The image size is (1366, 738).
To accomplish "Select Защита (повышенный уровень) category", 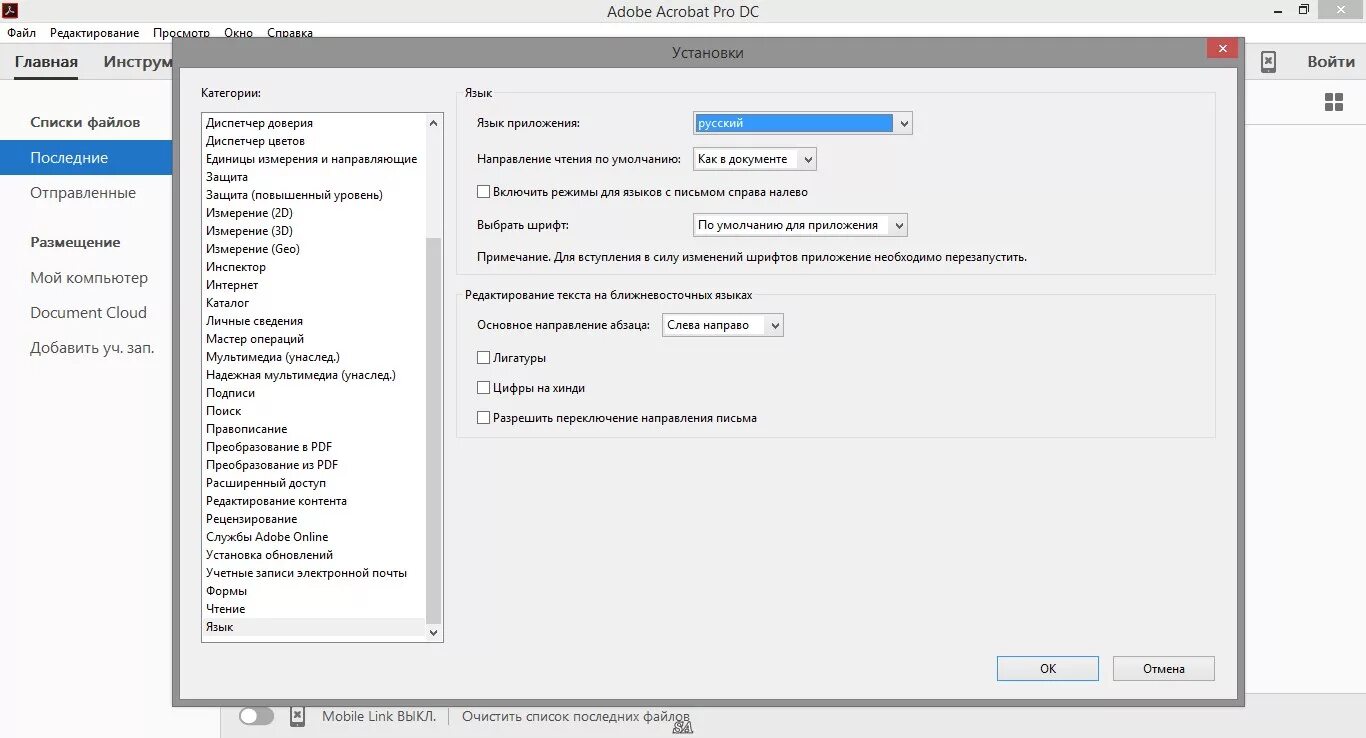I will (x=313, y=195).
